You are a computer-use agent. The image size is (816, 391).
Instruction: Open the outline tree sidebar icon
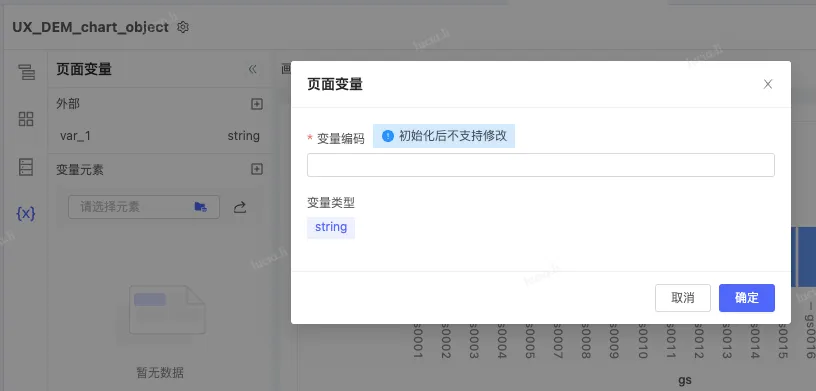(26, 72)
